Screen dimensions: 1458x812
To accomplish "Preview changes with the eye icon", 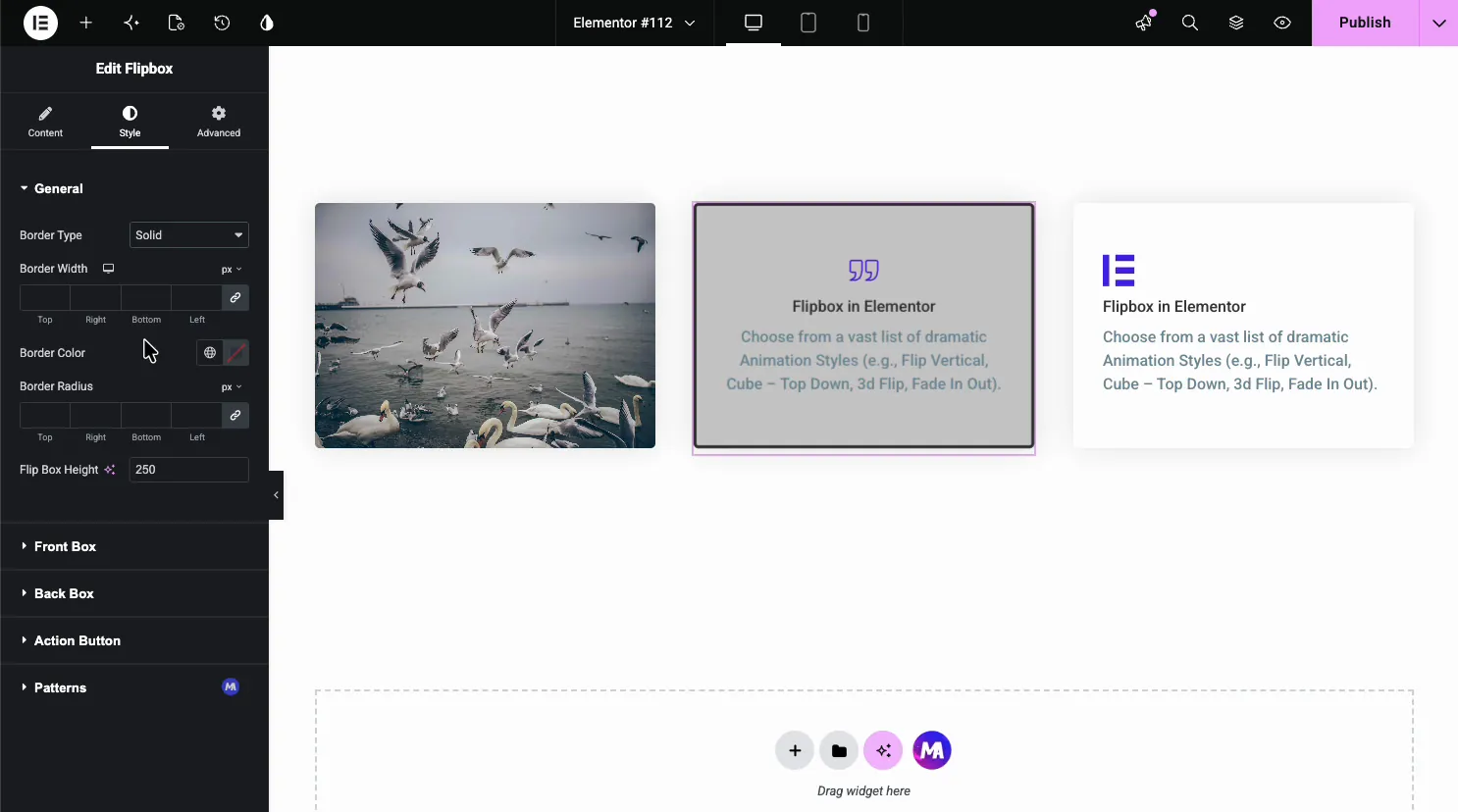I will coord(1282,23).
